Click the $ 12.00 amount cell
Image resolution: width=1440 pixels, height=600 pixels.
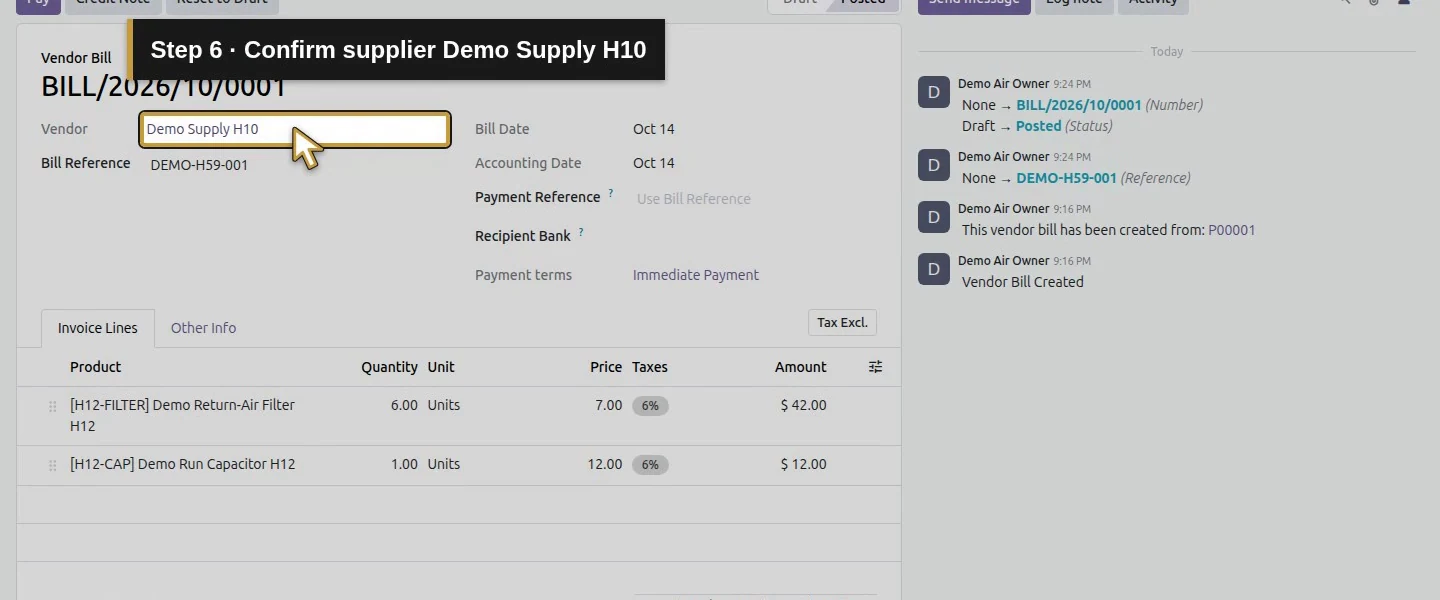tap(804, 464)
